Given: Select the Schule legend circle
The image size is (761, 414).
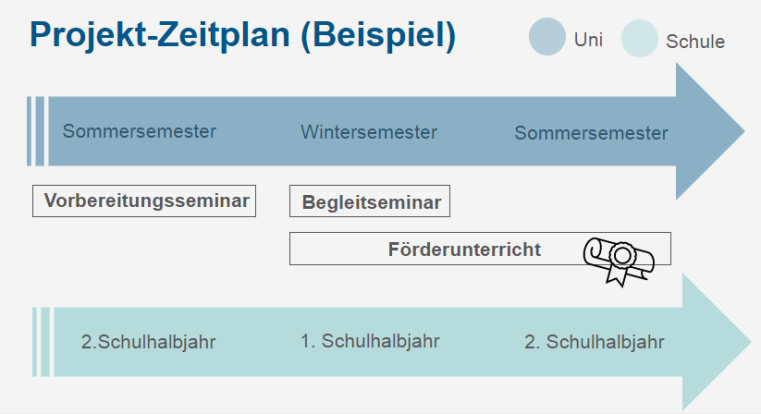Looking at the screenshot, I should (639, 39).
